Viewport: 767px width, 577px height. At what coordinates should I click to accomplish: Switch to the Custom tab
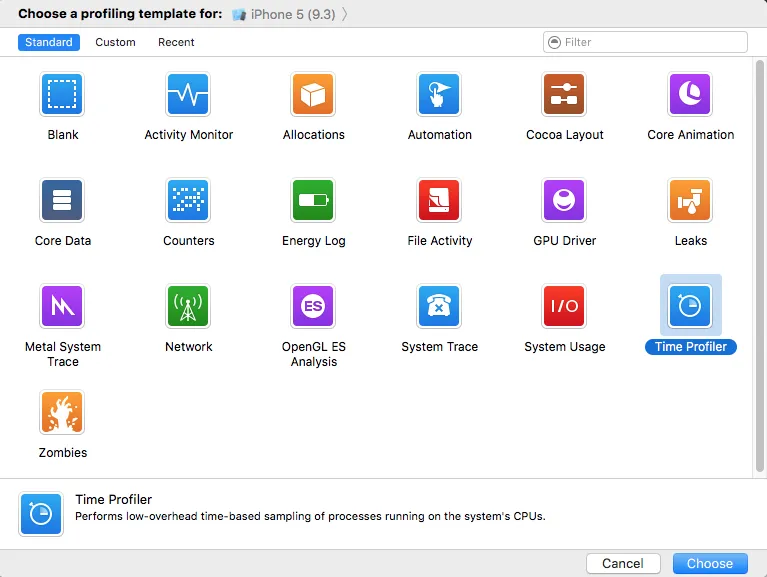click(x=115, y=42)
